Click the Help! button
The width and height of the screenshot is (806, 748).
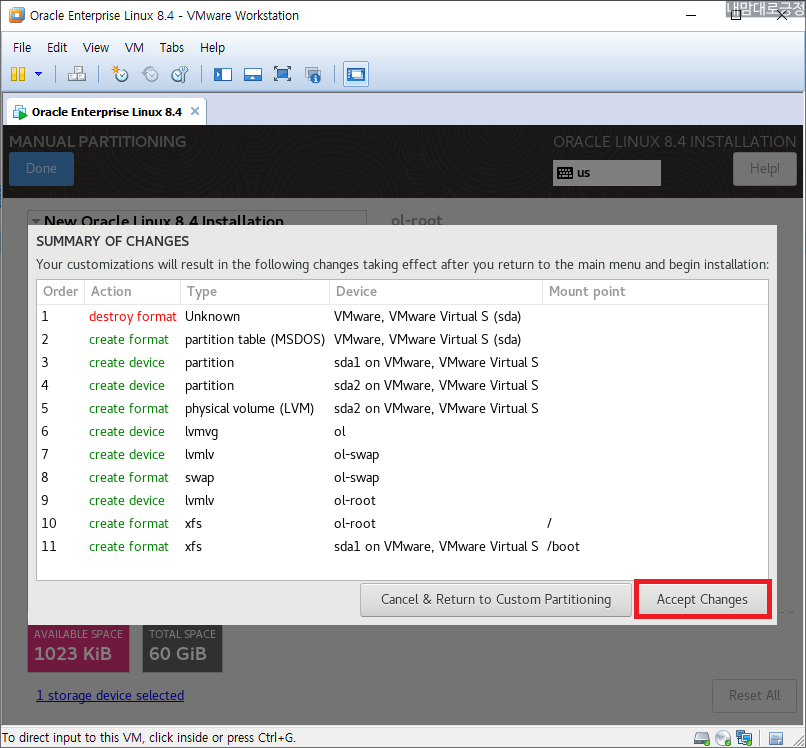[x=764, y=169]
